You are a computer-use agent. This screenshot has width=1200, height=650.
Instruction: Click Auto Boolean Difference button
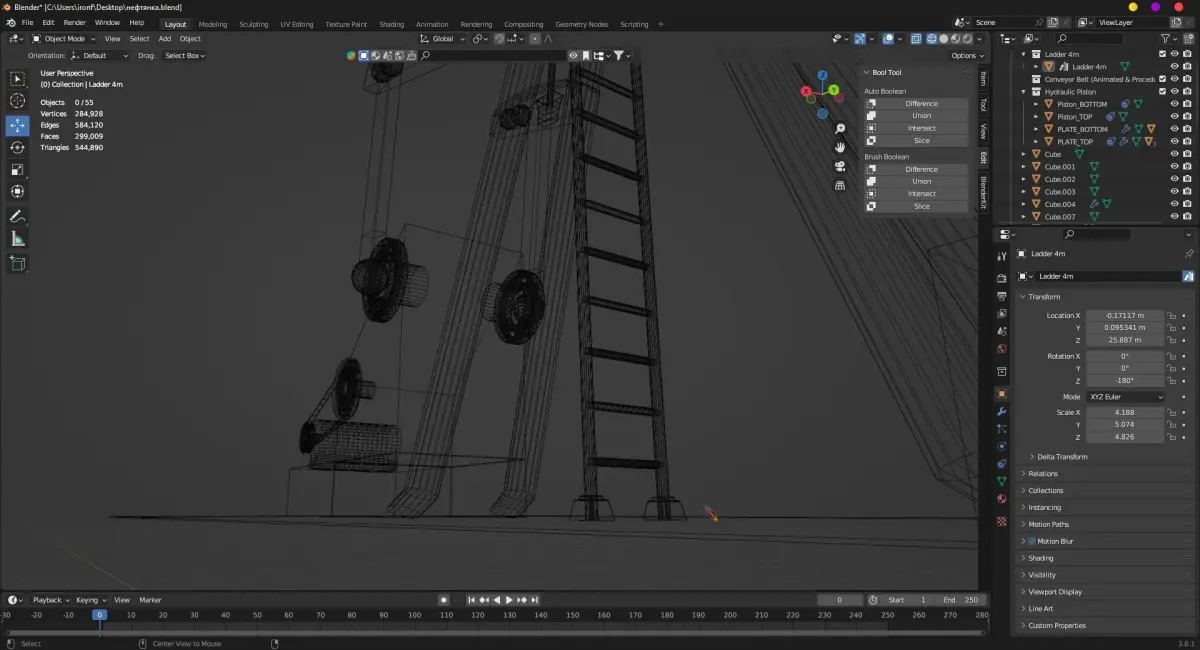(x=917, y=104)
